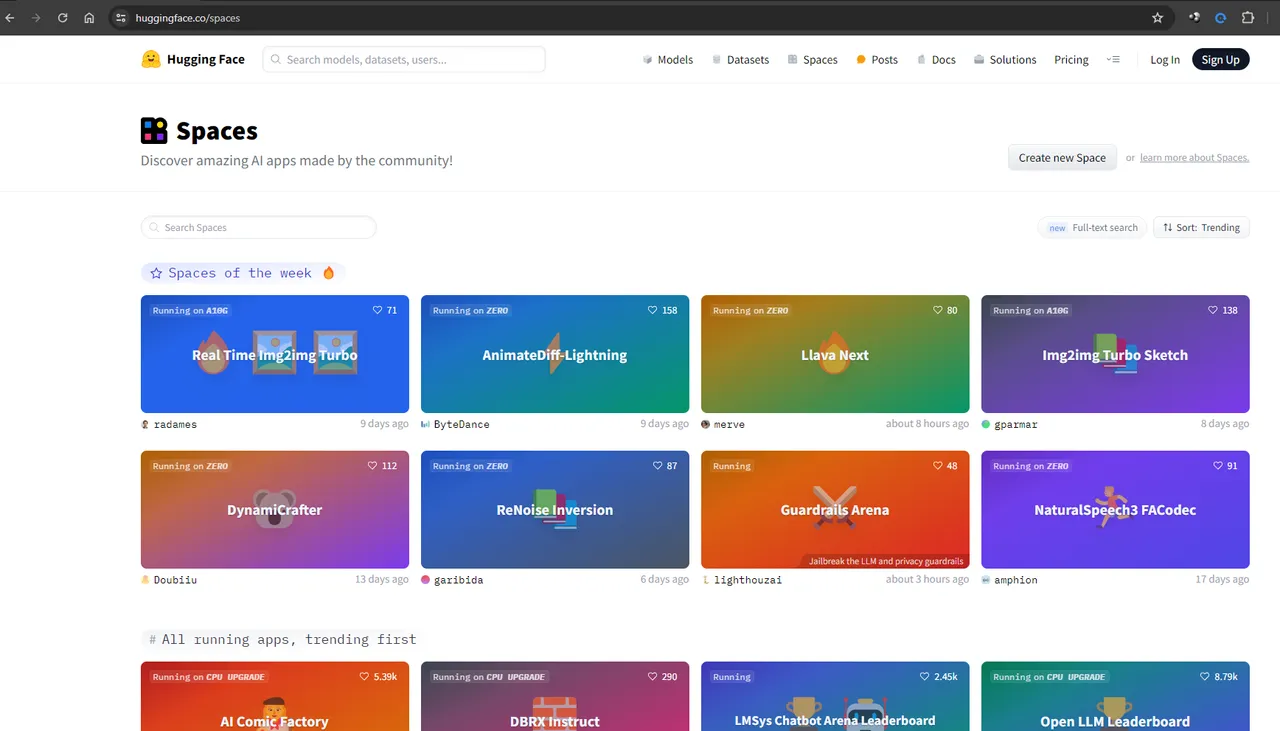Open ReNoise Inversion space card
The height and width of the screenshot is (731, 1280).
[555, 510]
